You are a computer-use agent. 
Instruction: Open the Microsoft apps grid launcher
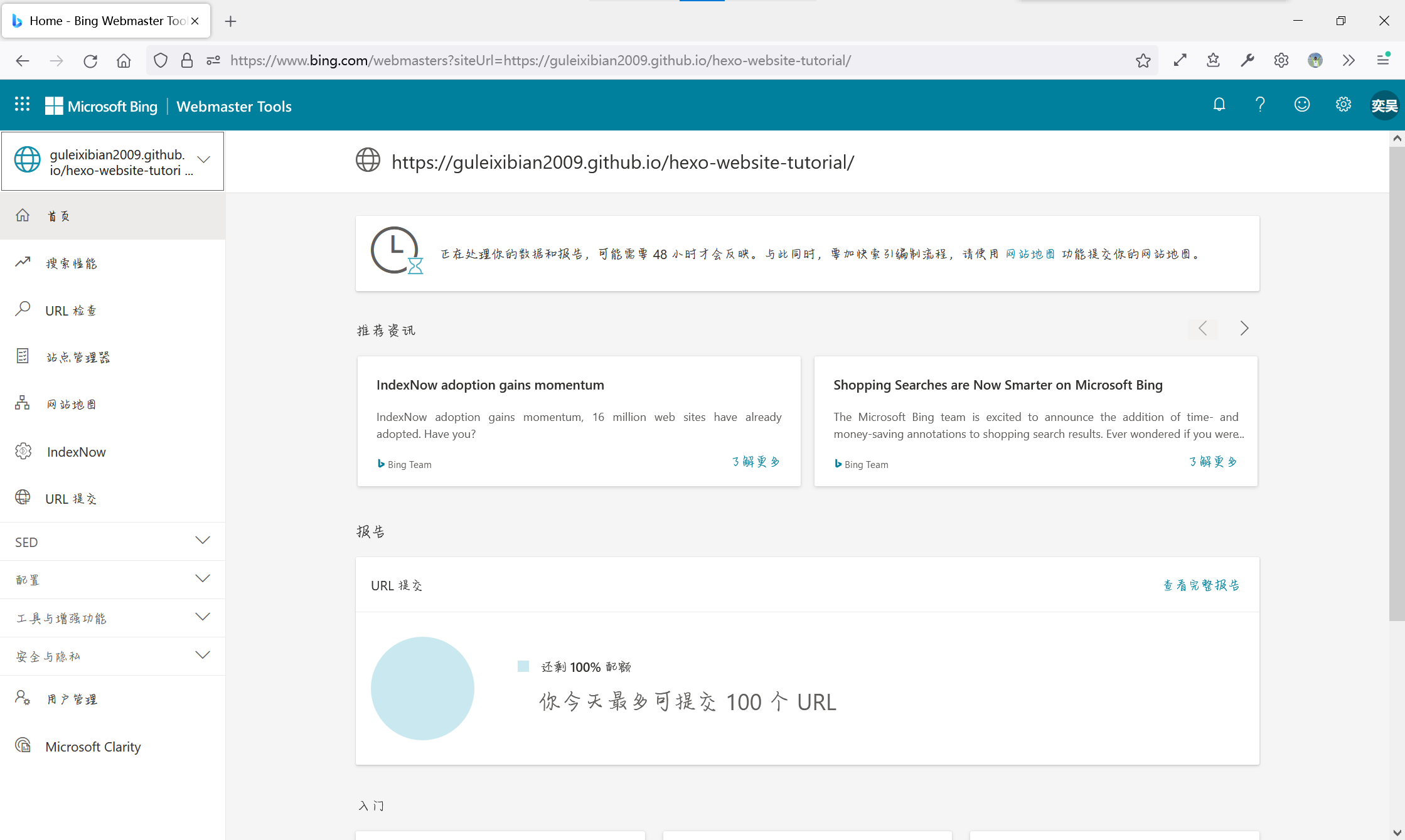click(x=22, y=105)
